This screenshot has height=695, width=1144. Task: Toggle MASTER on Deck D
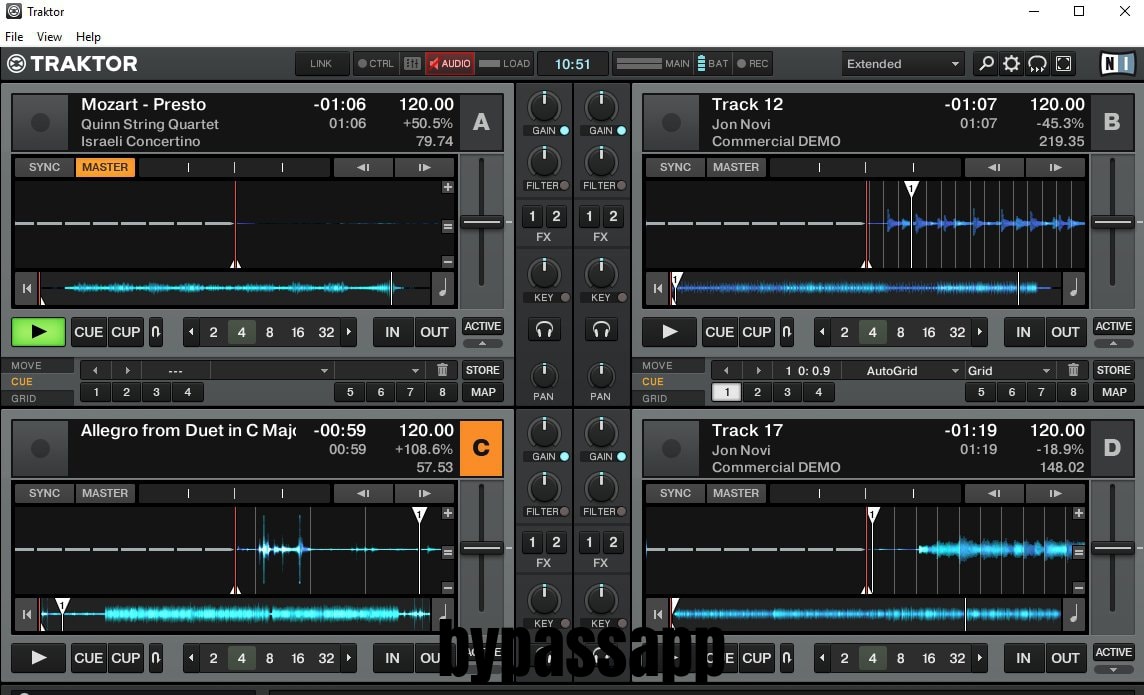[736, 493]
